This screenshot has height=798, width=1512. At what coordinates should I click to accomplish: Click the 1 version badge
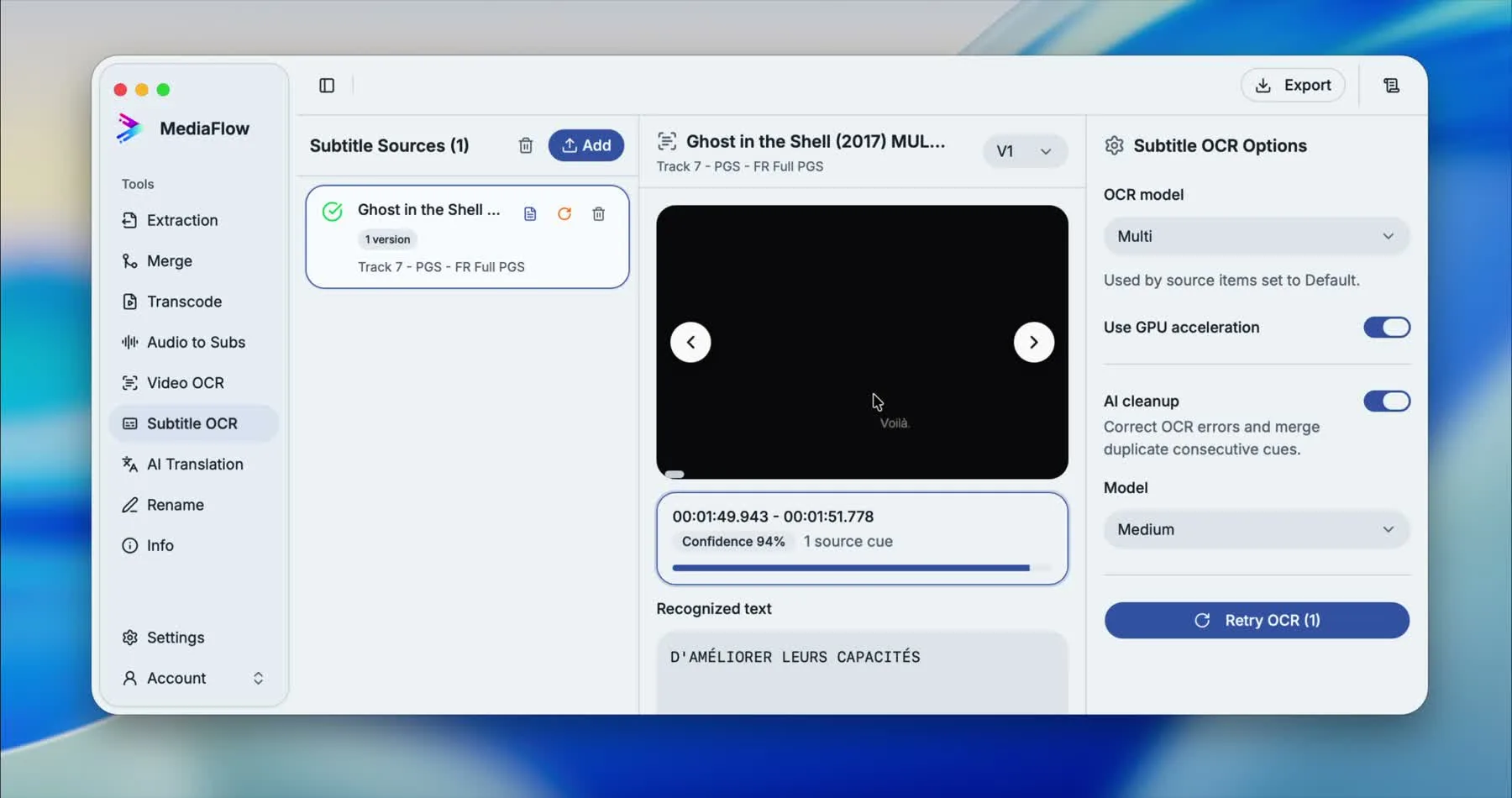pyautogui.click(x=388, y=239)
